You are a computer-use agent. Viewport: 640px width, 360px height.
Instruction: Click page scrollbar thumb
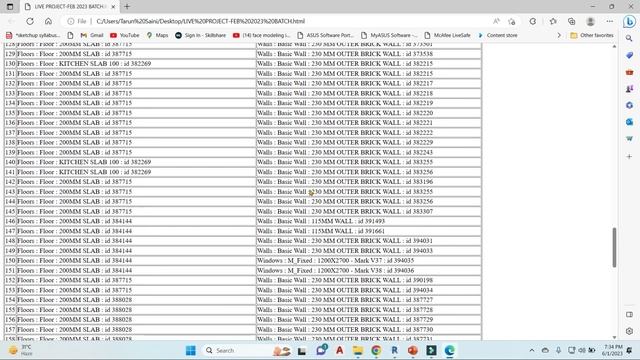point(614,247)
